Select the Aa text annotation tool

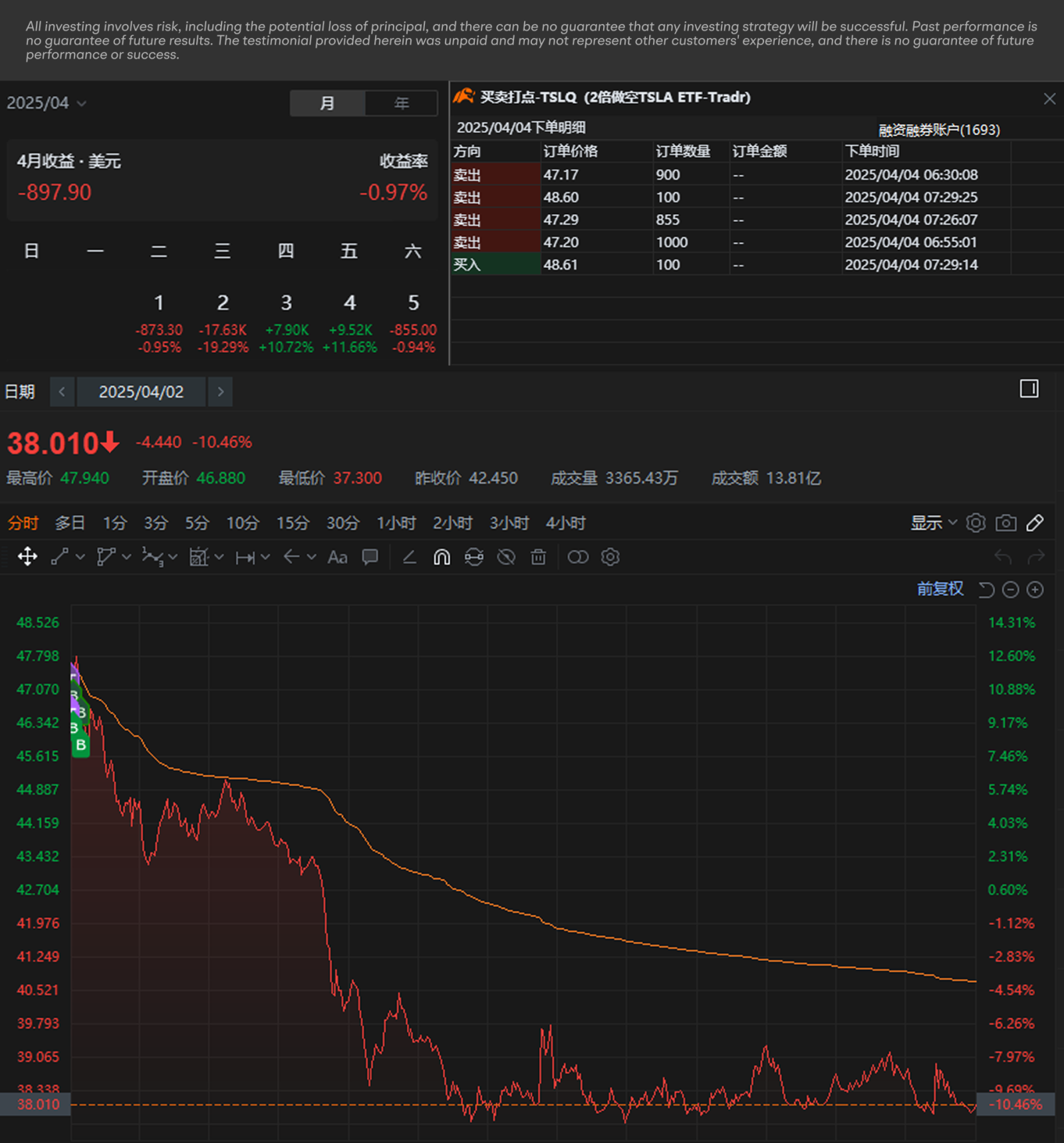click(337, 557)
